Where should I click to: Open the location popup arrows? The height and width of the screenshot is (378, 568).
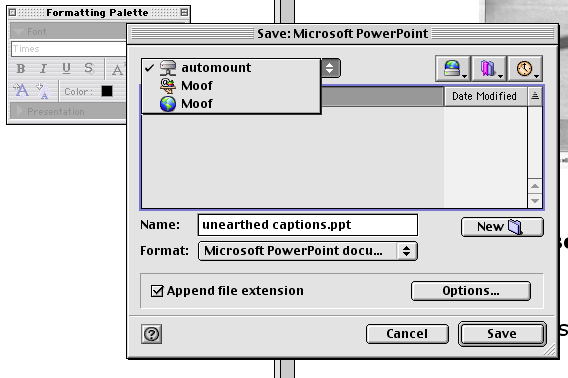(330, 68)
